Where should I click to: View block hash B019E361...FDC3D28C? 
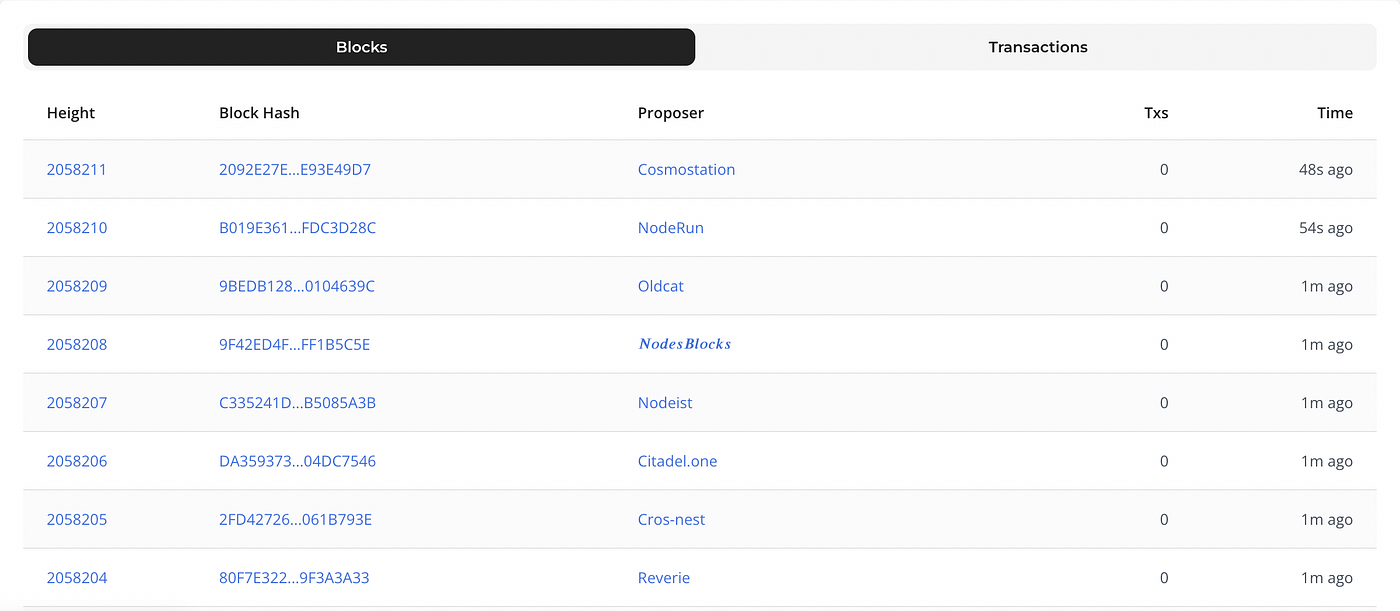(x=298, y=228)
